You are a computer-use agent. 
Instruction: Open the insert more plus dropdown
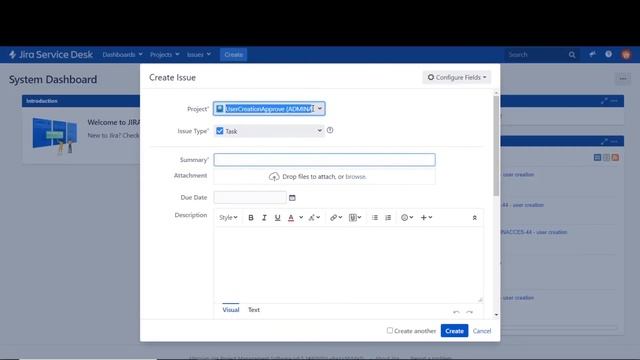[x=427, y=218]
